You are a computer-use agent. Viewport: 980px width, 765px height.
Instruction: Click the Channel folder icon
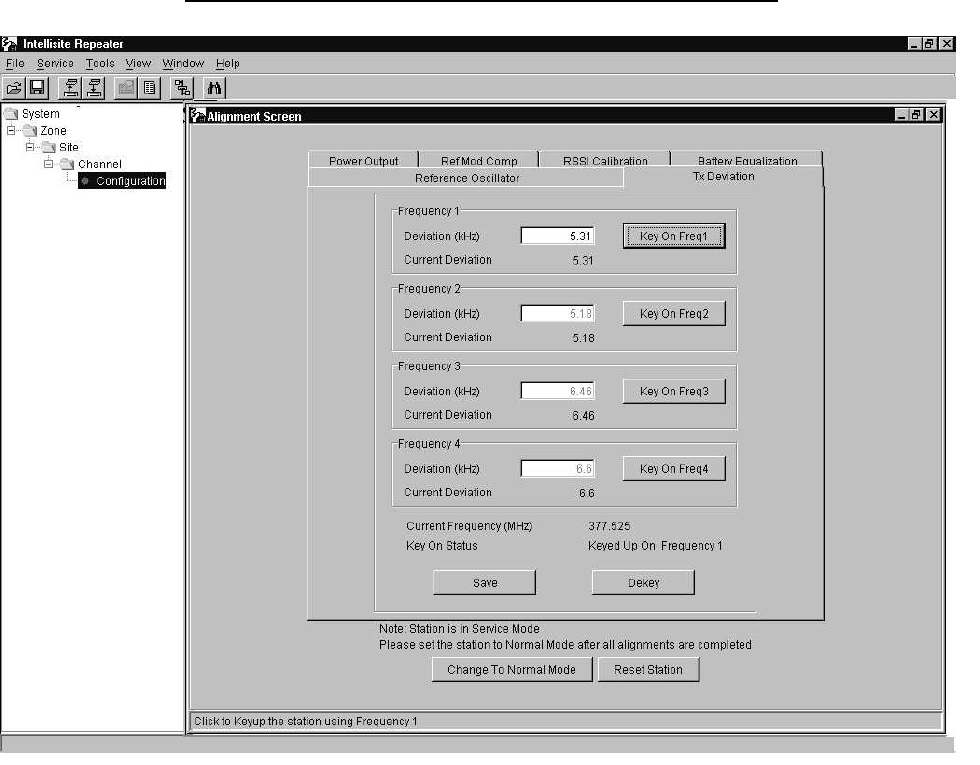pos(68,164)
